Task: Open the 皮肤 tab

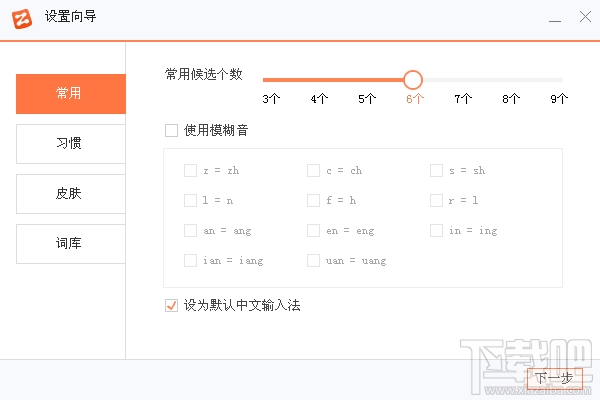Action: point(71,194)
